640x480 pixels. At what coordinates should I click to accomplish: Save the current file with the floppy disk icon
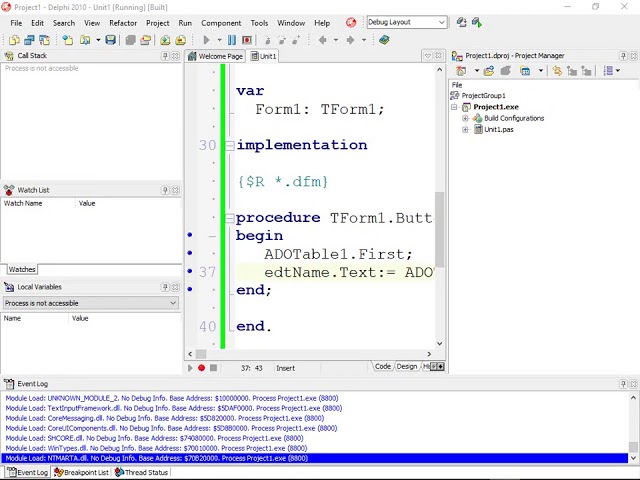[110, 40]
